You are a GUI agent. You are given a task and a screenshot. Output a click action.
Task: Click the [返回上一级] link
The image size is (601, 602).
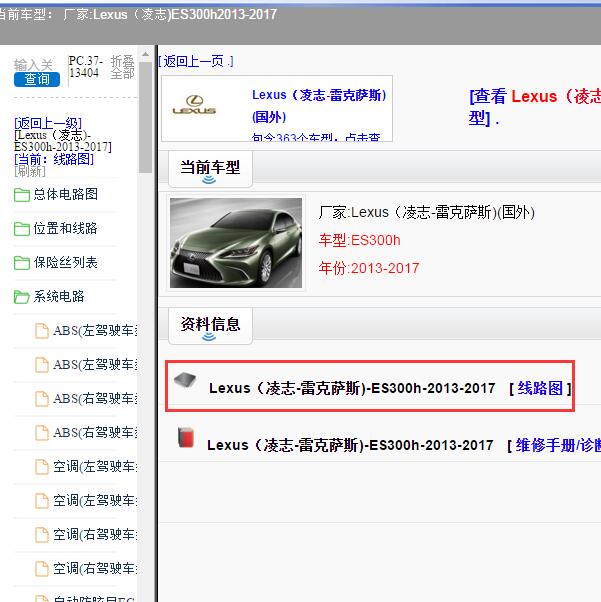48,124
